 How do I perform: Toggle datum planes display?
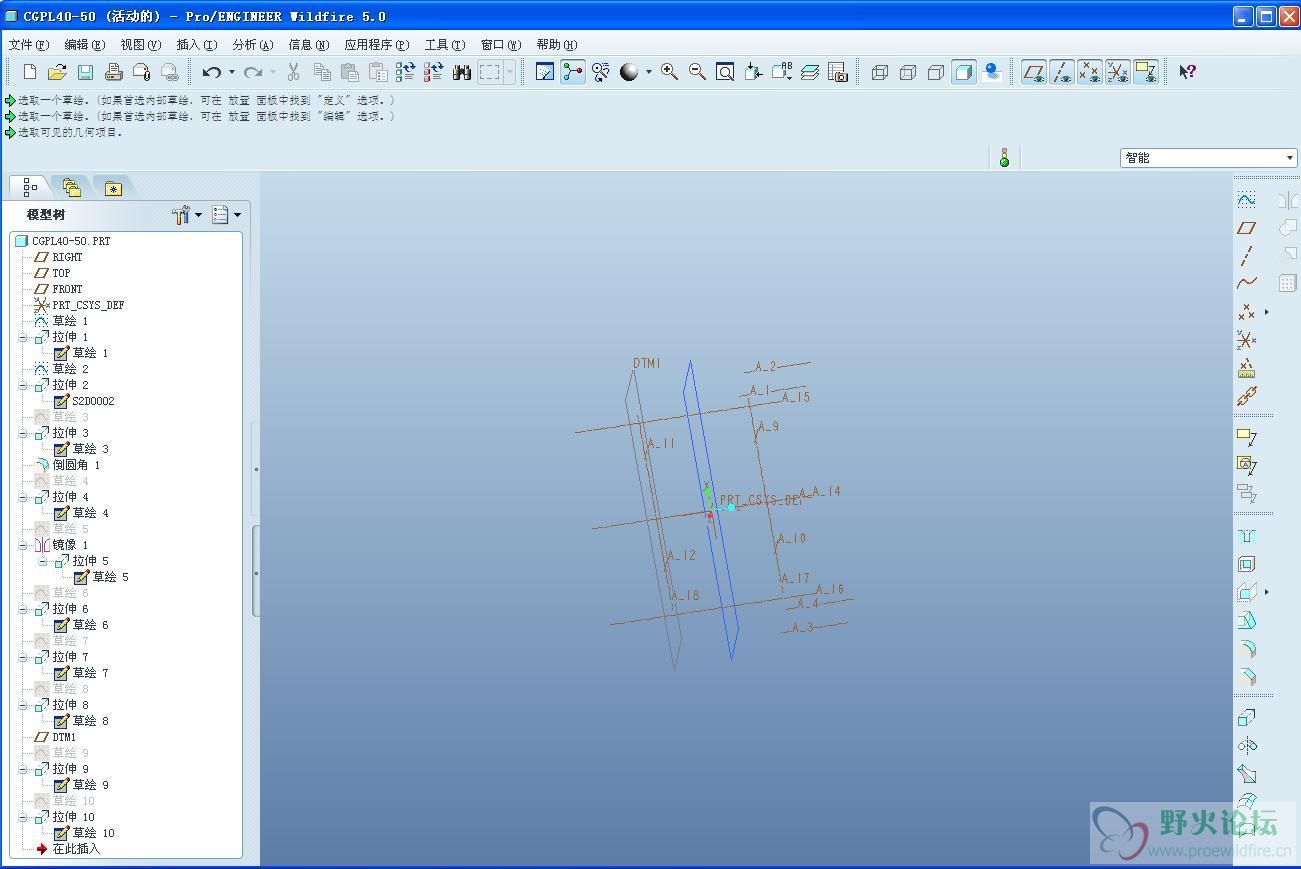tap(1034, 72)
